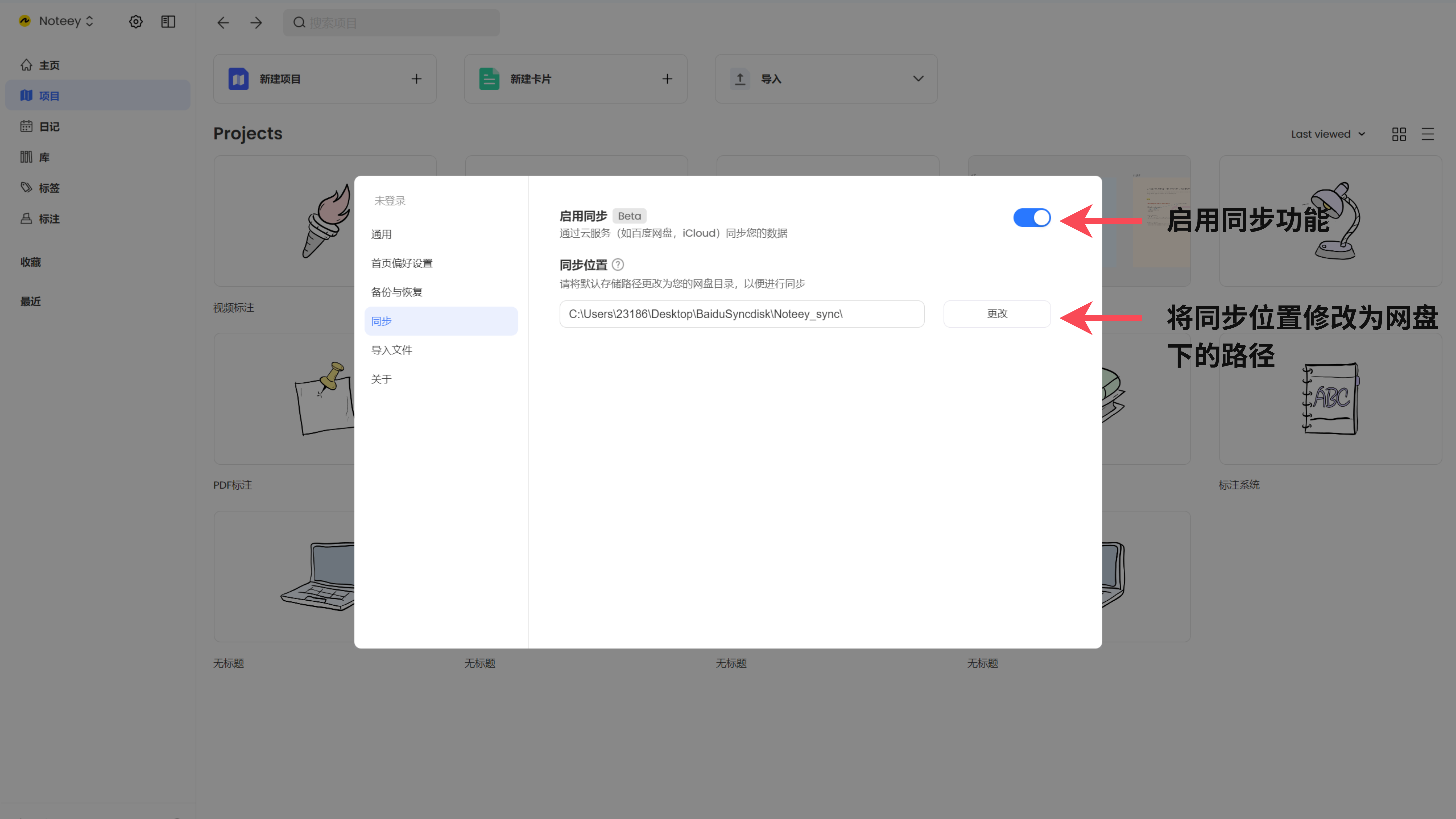Image resolution: width=1456 pixels, height=819 pixels.
Task: Select the 同步 settings tab
Action: (441, 321)
